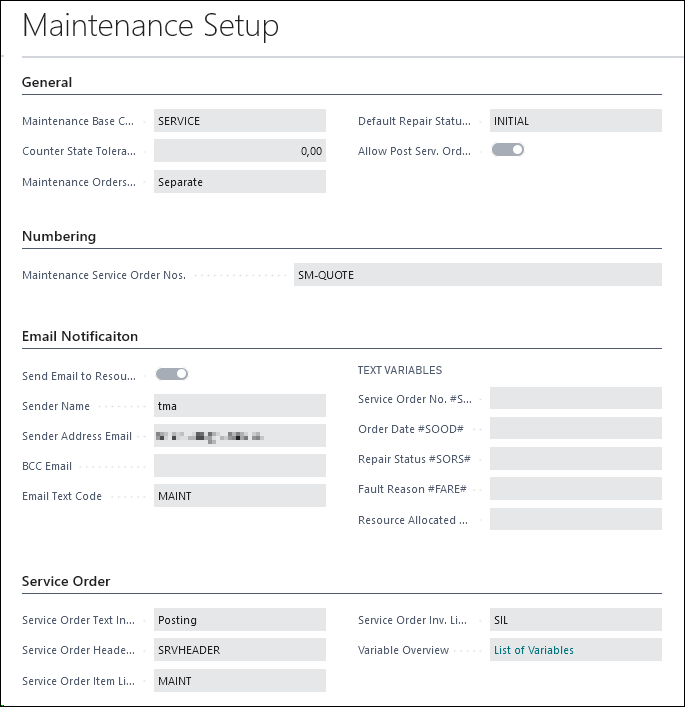685x707 pixels.
Task: Click the Resource Allocated ... variable field
Action: [x=575, y=519]
